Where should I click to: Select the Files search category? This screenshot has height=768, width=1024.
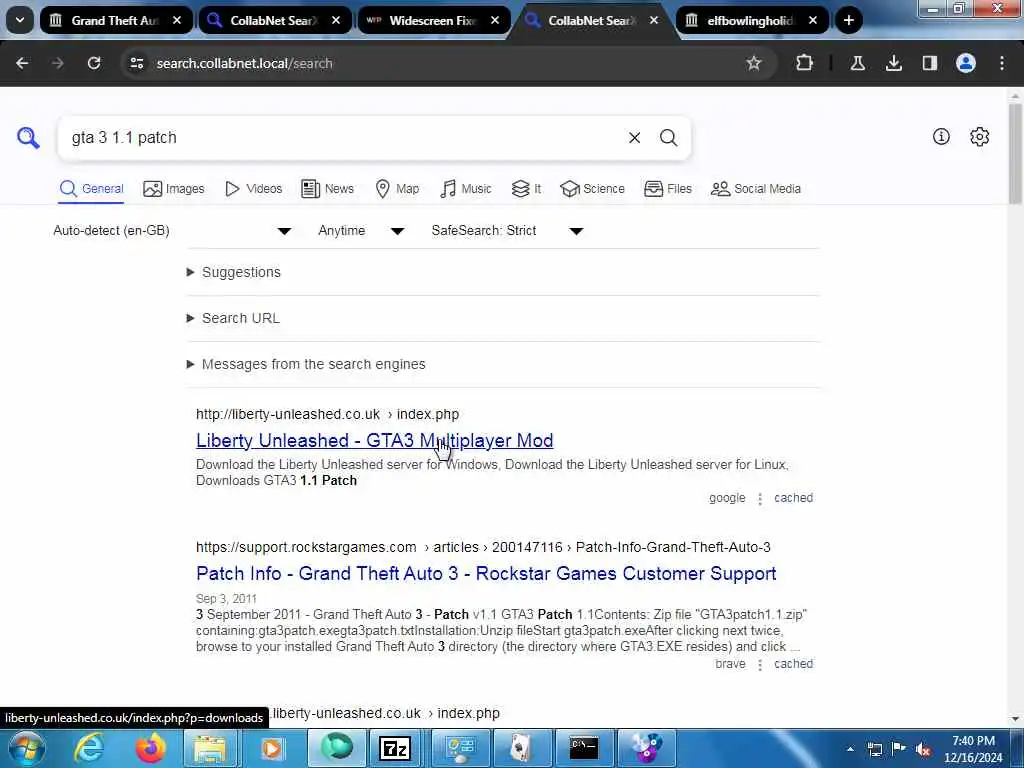coord(667,189)
